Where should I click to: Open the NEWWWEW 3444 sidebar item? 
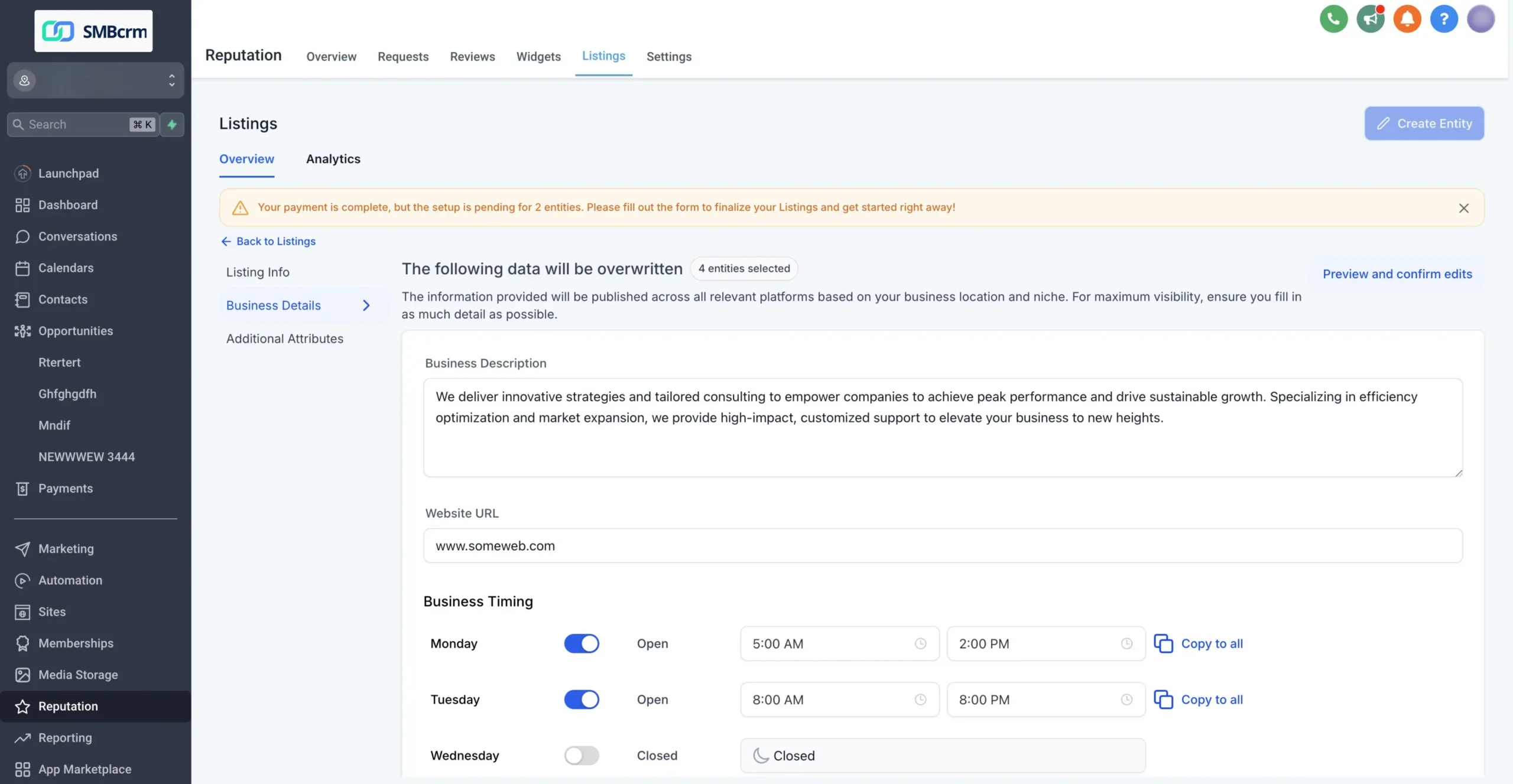(x=86, y=457)
